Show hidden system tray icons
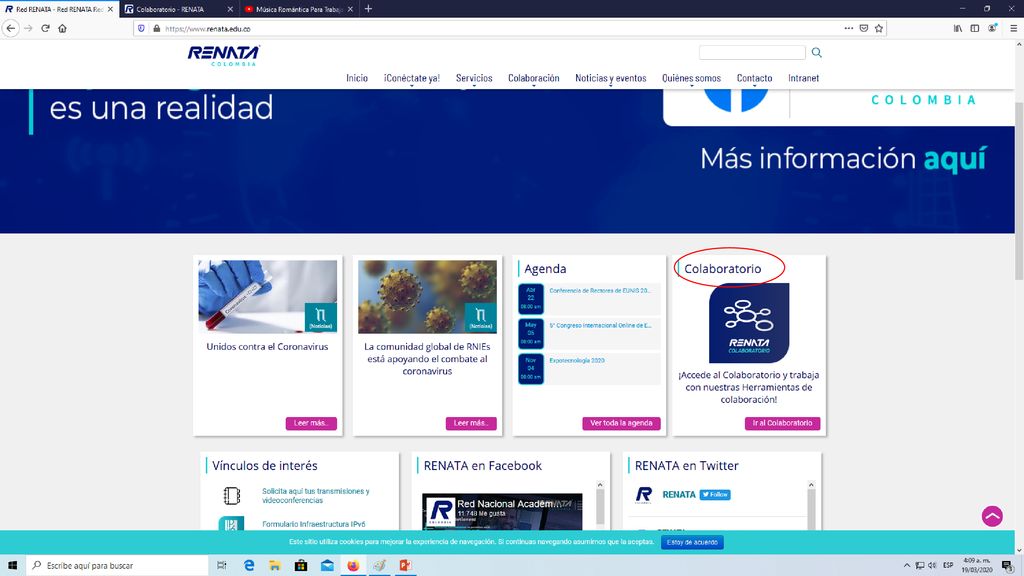 [906, 566]
